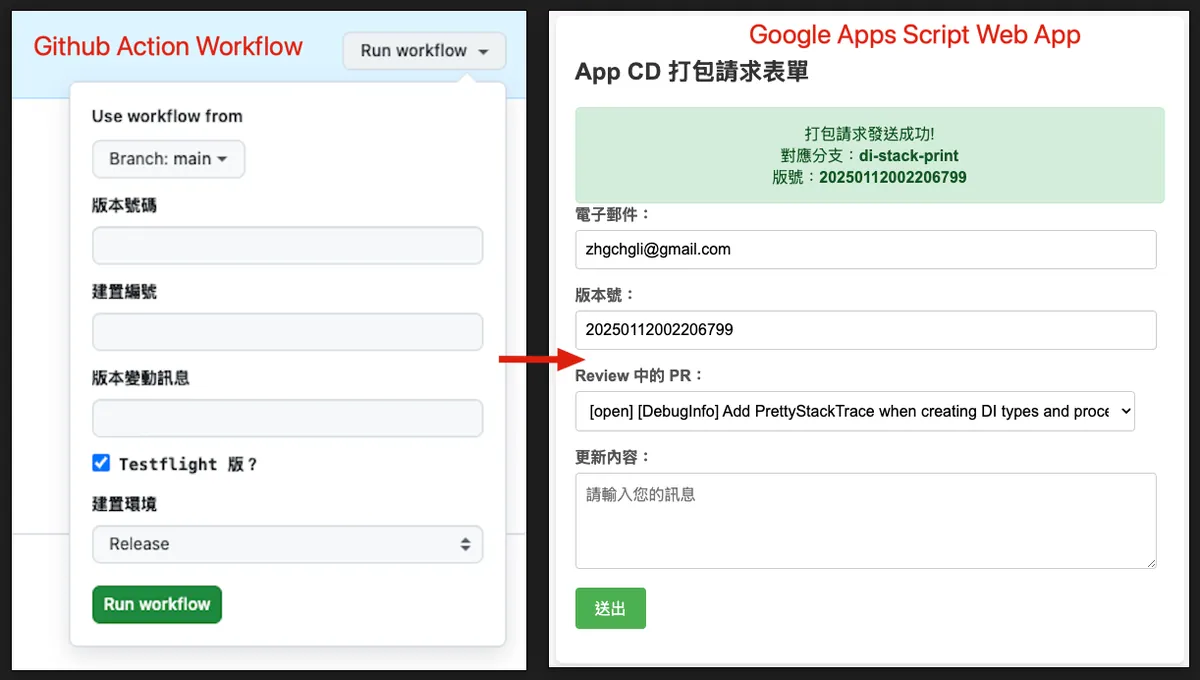Toggle the Testflight build option off
The image size is (1200, 680).
click(x=99, y=462)
